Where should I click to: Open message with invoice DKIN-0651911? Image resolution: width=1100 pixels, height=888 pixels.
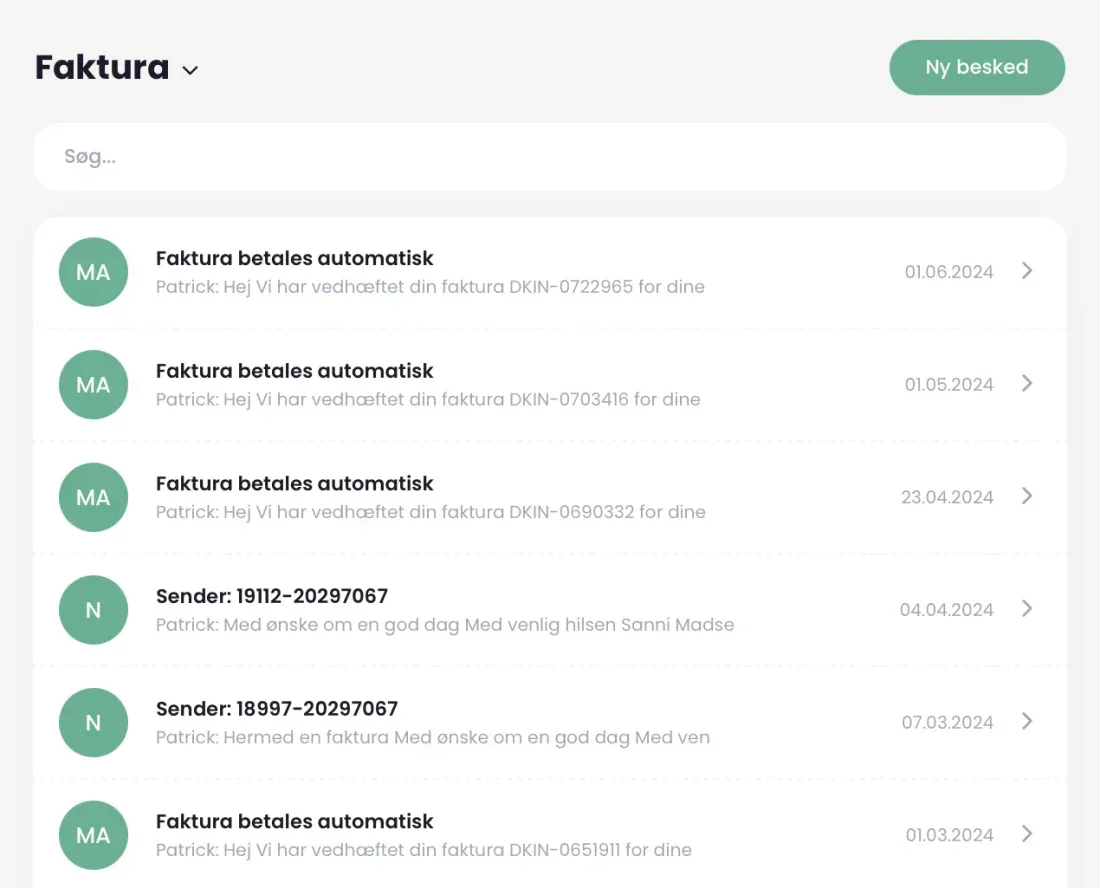coord(550,834)
